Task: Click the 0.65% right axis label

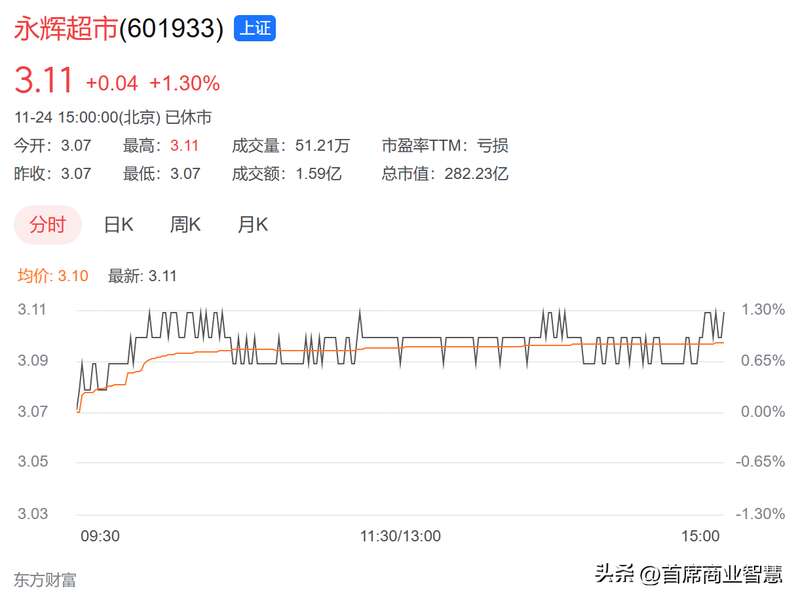Action: pos(763,361)
